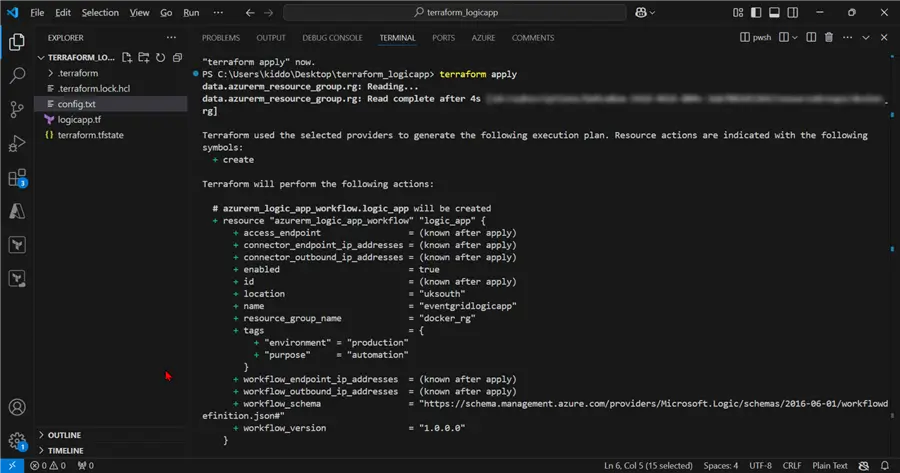Image resolution: width=900 pixels, height=473 pixels.
Task: Open Explorer views and more actions menu
Action: (x=171, y=37)
